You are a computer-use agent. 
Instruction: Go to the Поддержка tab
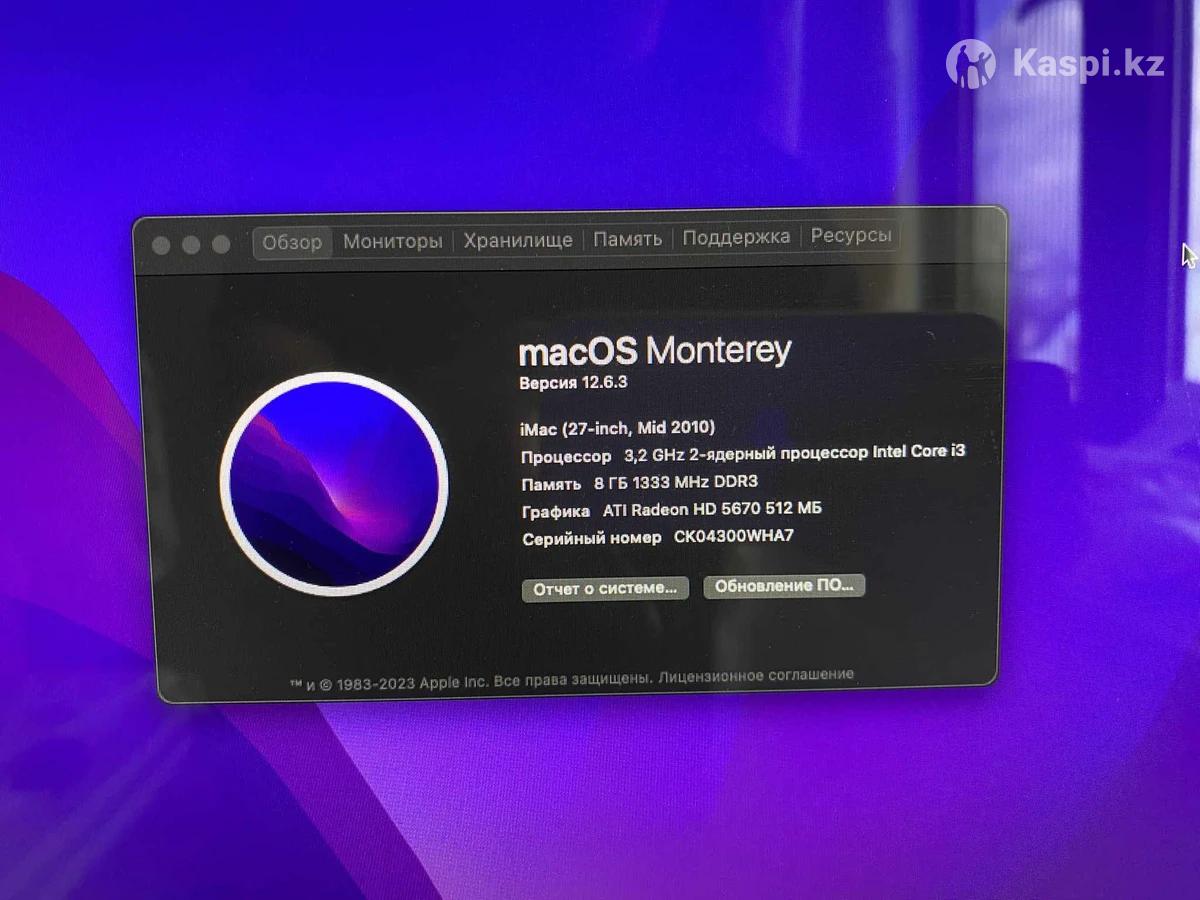pos(736,237)
